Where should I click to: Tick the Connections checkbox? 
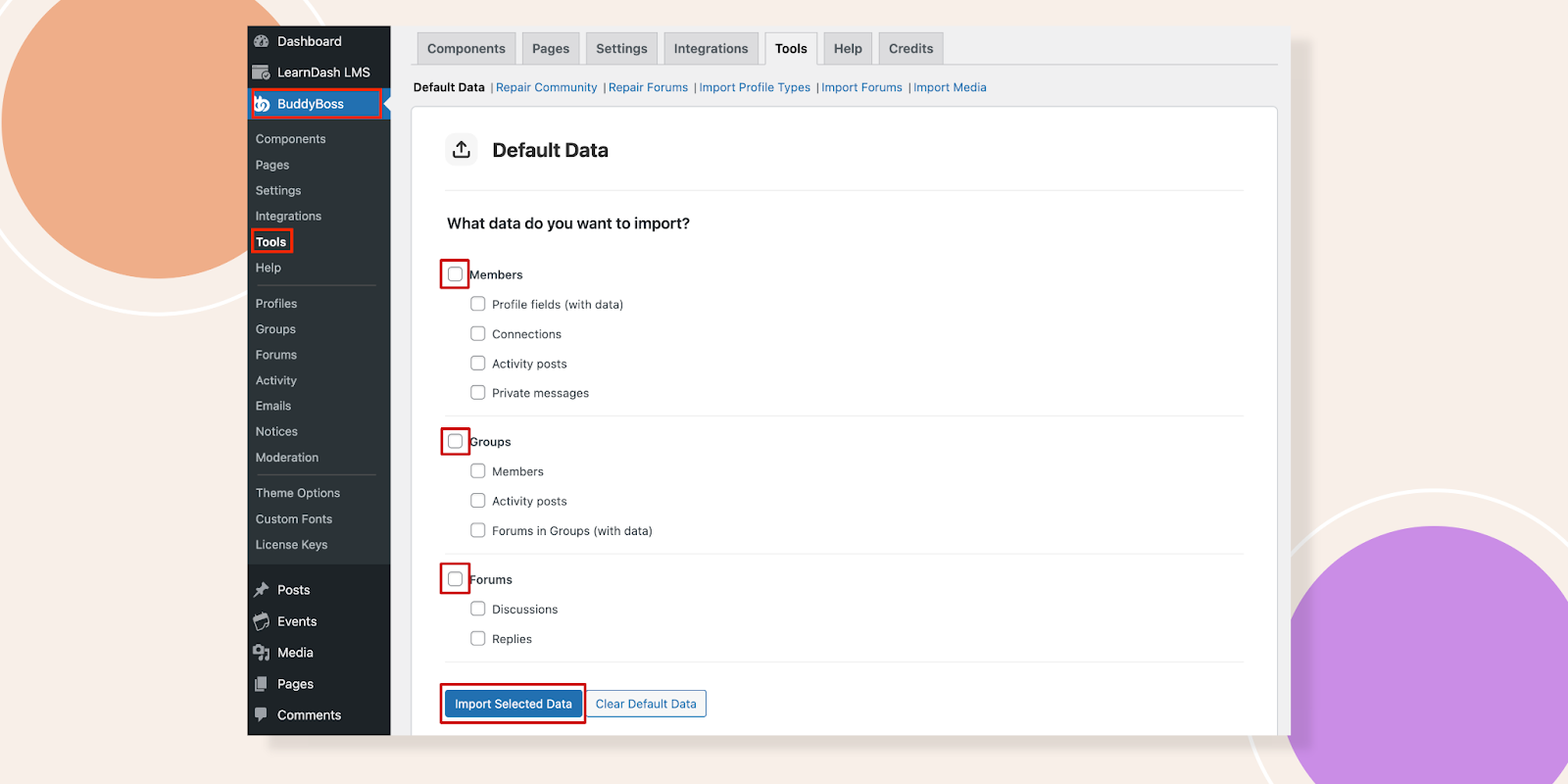pos(478,333)
